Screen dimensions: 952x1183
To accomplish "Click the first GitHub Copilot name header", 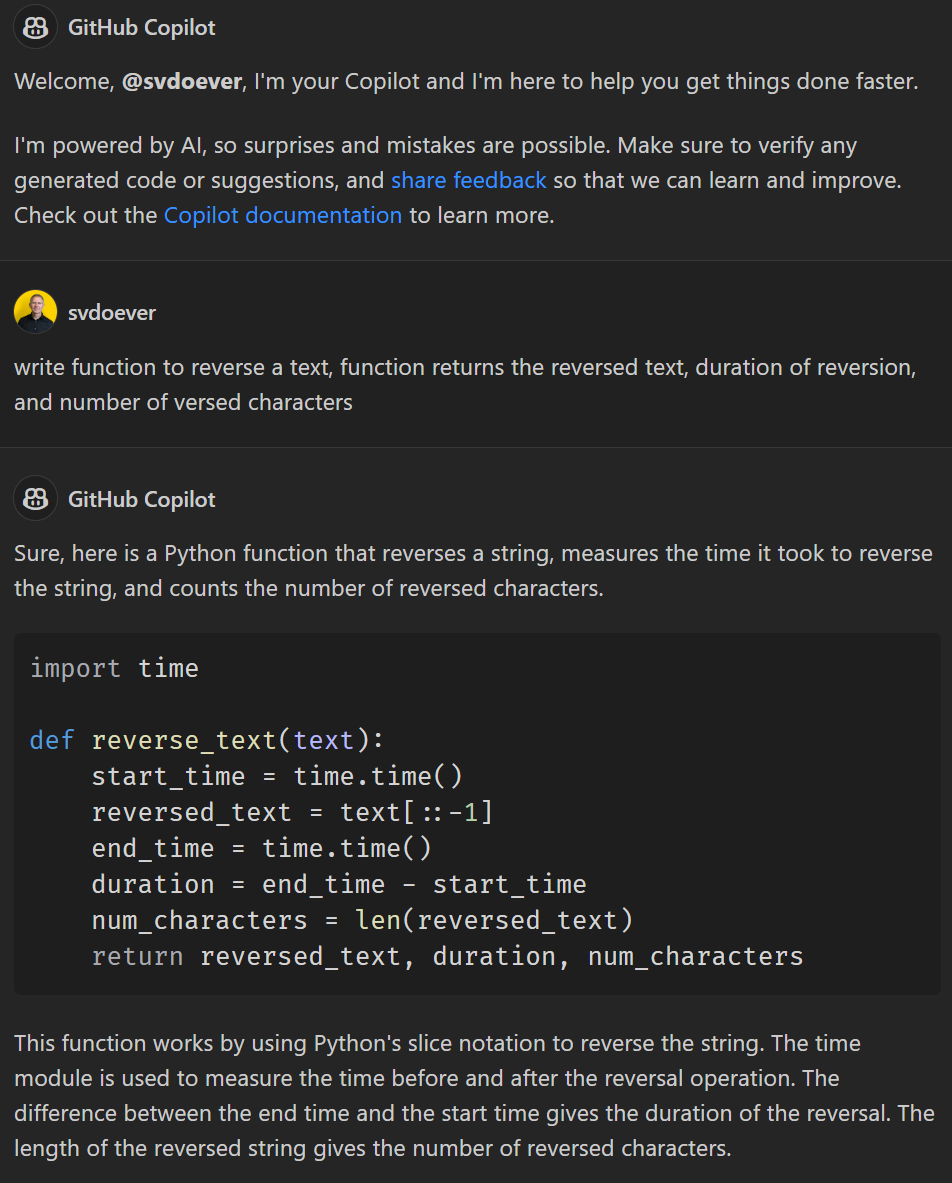I will click(x=142, y=28).
